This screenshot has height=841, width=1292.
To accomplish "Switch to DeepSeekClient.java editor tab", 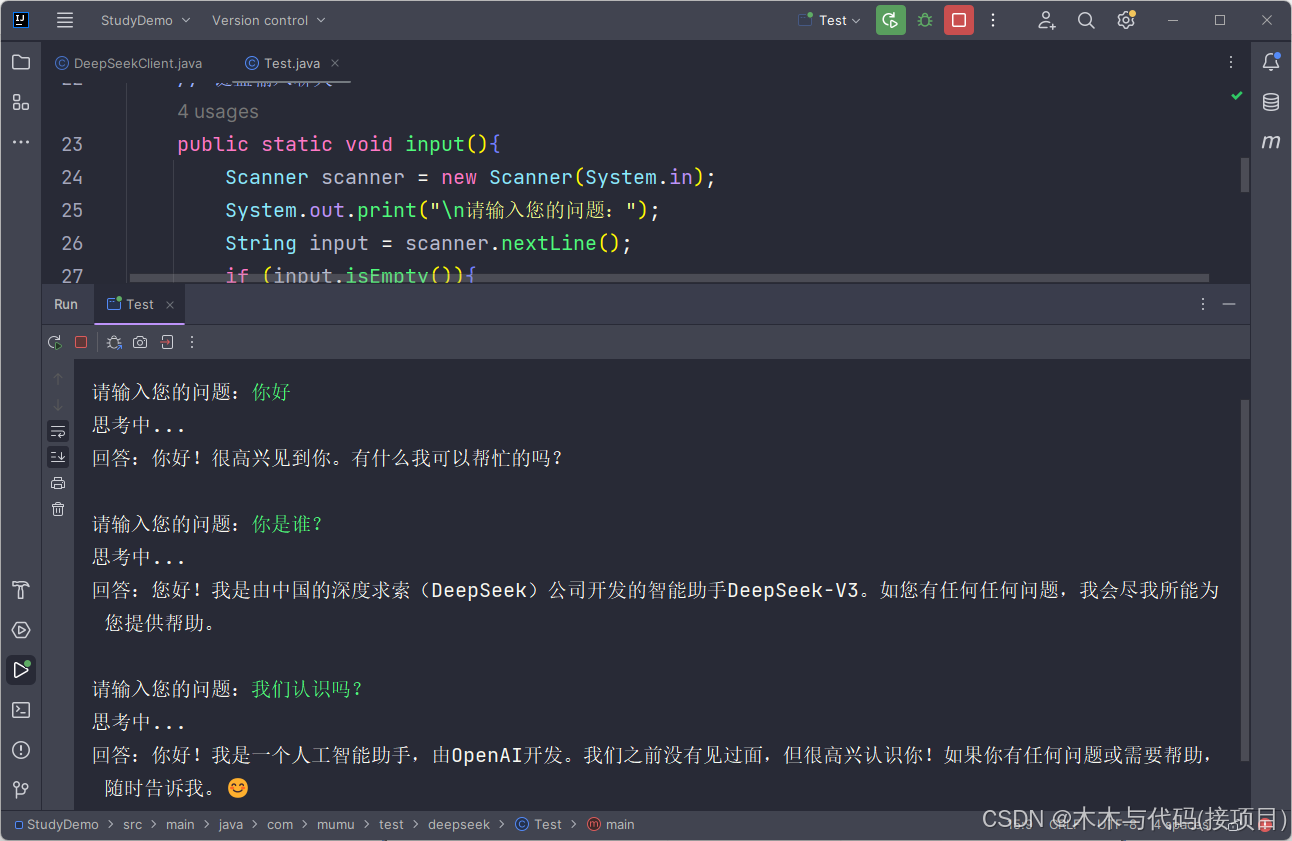I will [128, 63].
